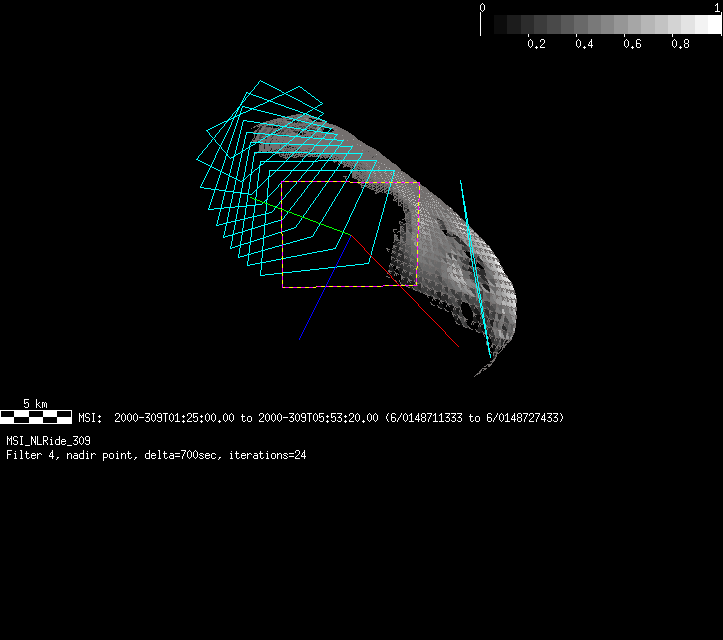Click the yellow-magenta dashed square's bottom edge
Screen dimensions: 723x640
pyautogui.click(x=350, y=287)
